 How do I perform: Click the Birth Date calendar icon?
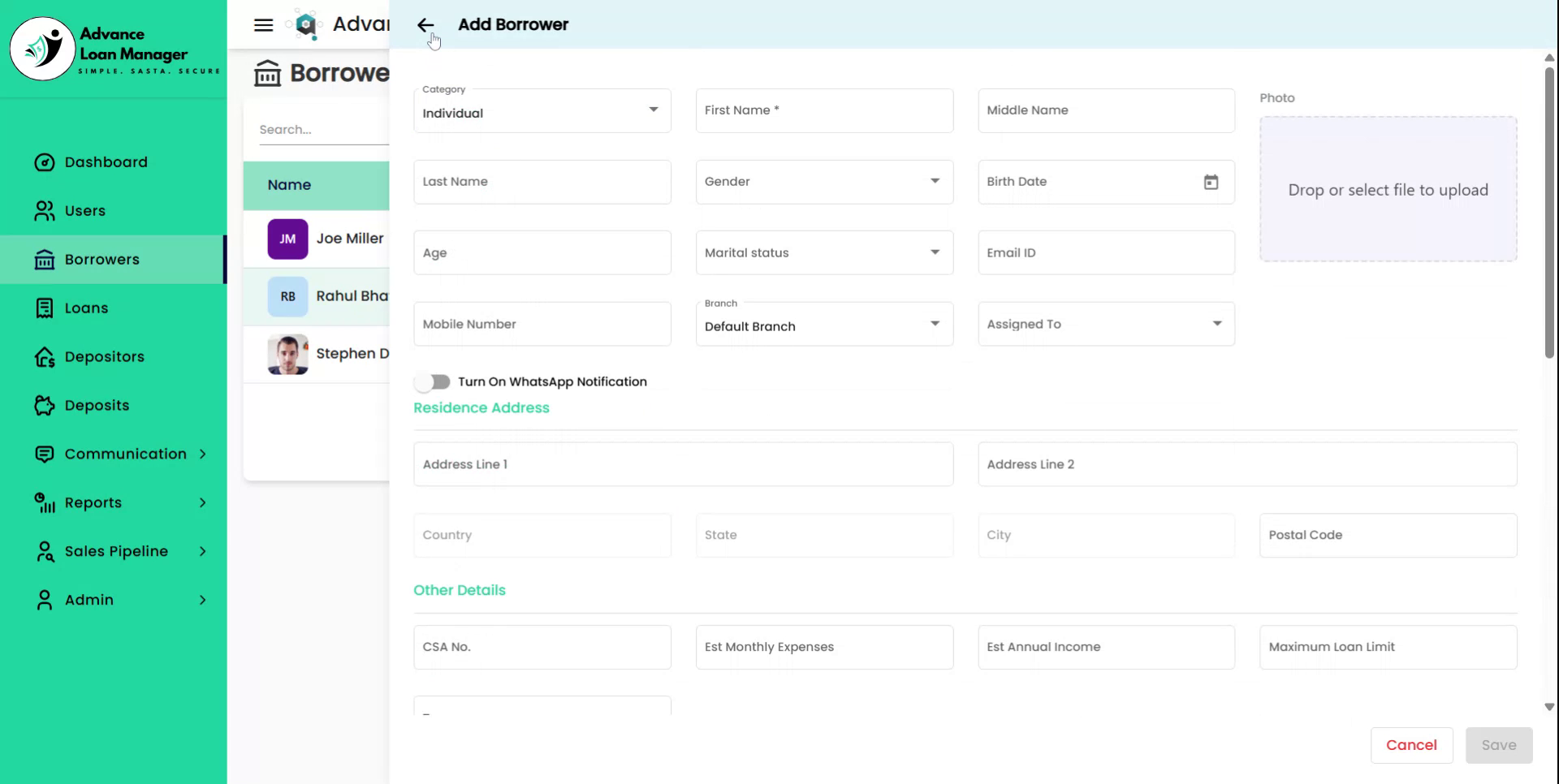coord(1211,183)
